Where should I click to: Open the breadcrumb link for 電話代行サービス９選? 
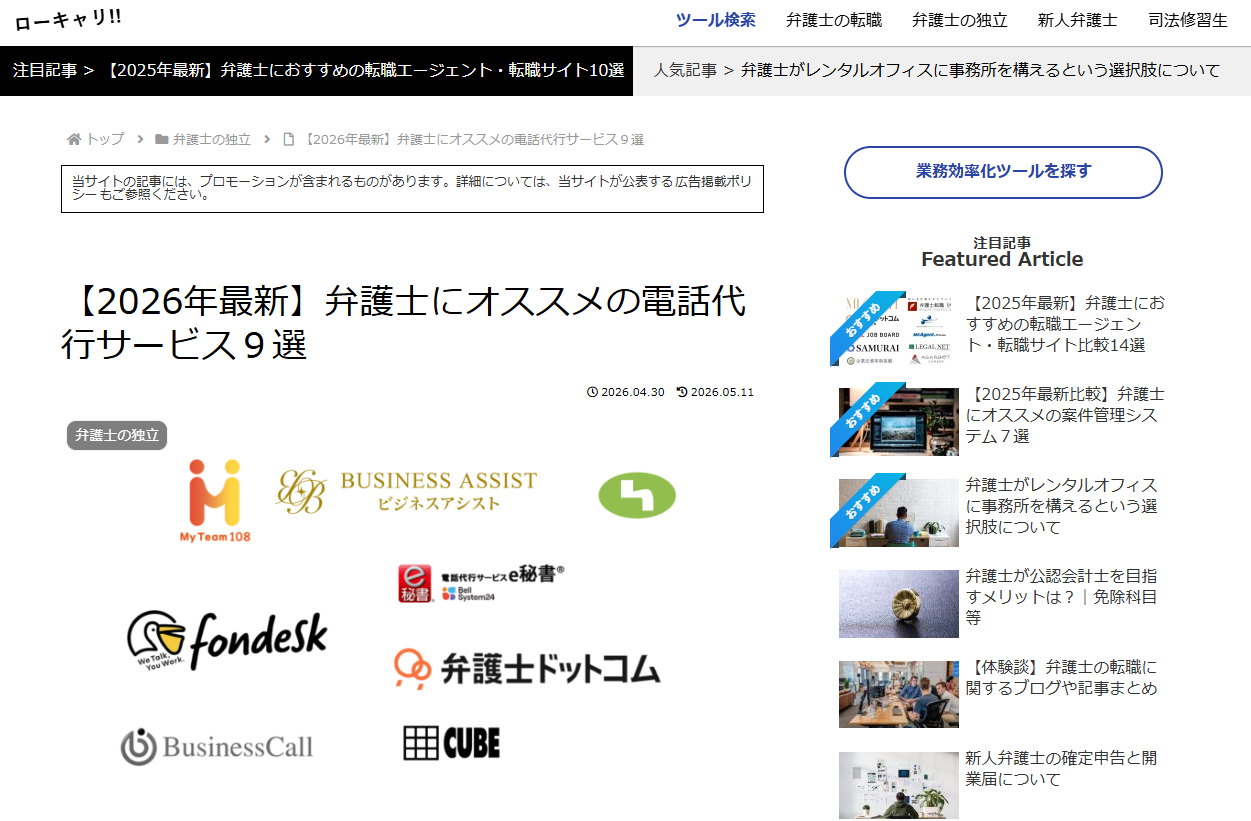(x=472, y=139)
